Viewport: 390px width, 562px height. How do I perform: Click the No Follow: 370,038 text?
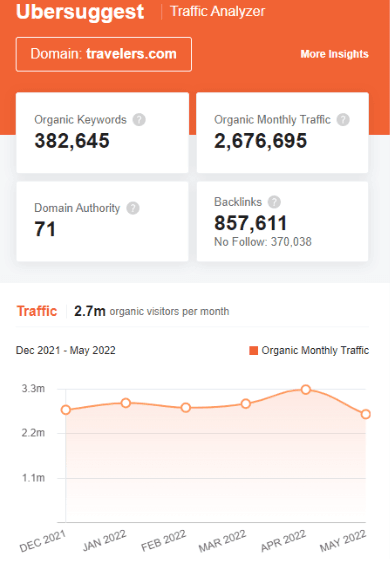(263, 242)
